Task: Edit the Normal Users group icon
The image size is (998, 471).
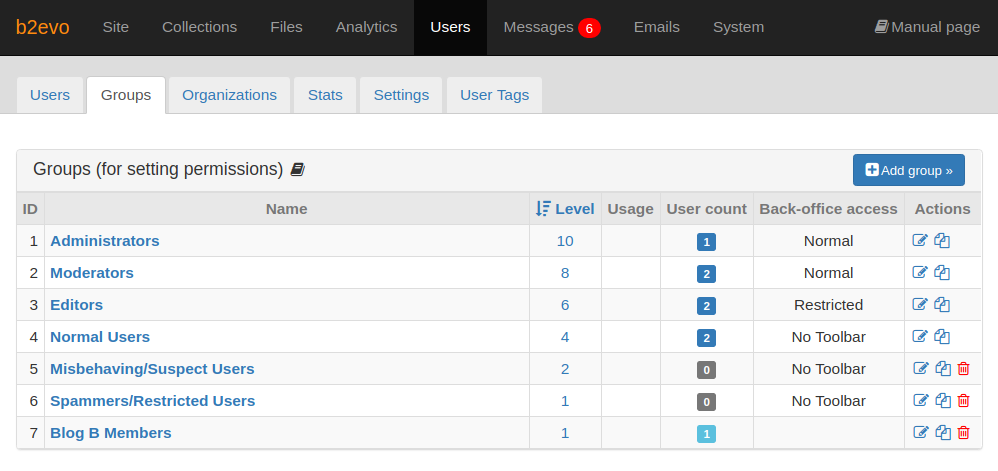Action: pos(920,336)
